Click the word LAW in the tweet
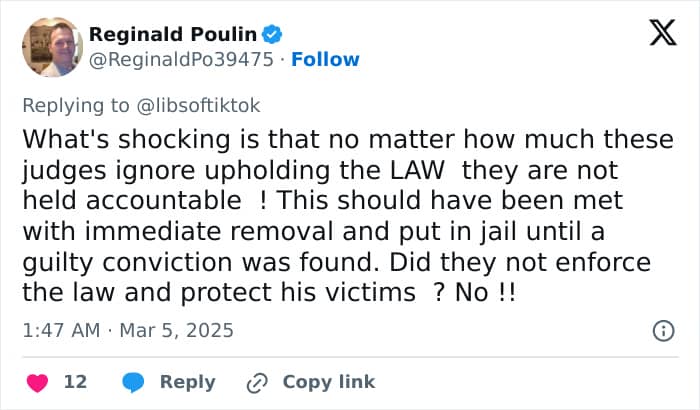The width and height of the screenshot is (700, 410). click(x=417, y=170)
